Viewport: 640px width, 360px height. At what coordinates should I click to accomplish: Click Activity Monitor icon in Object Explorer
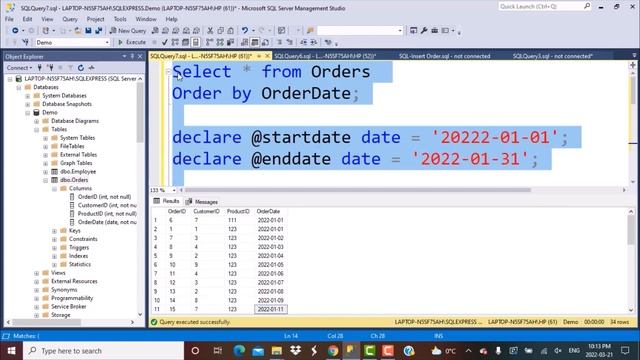91,68
